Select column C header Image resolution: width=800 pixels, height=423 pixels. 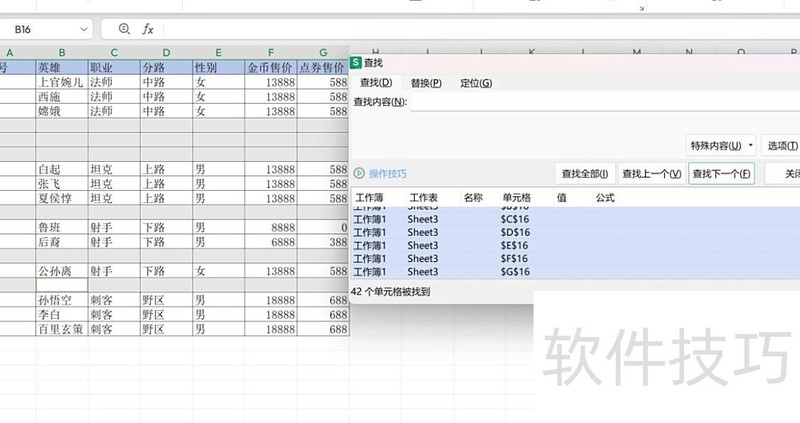[114, 53]
